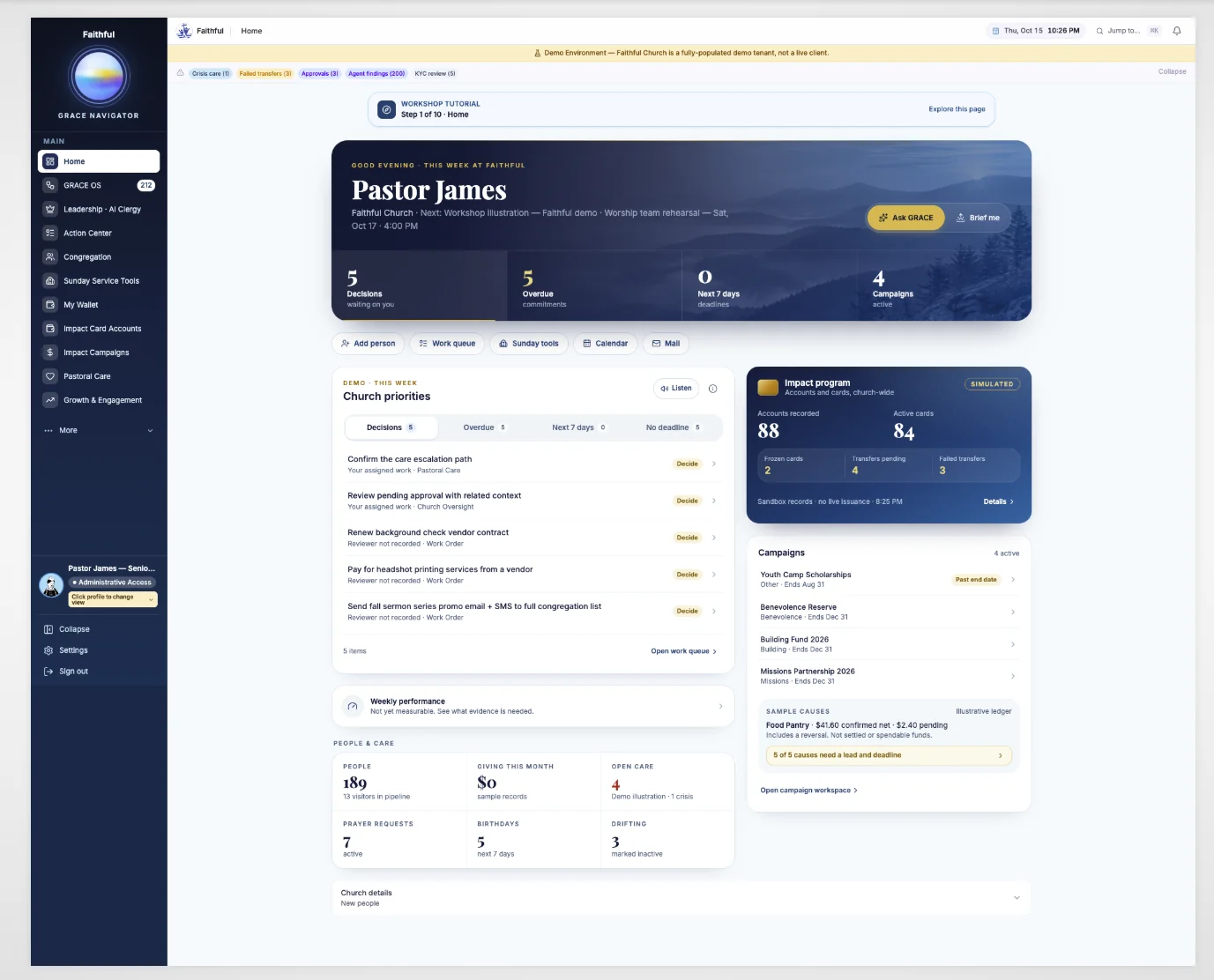The width and height of the screenshot is (1214, 980).
Task: Decide on Renew background check vendor contract
Action: (687, 538)
